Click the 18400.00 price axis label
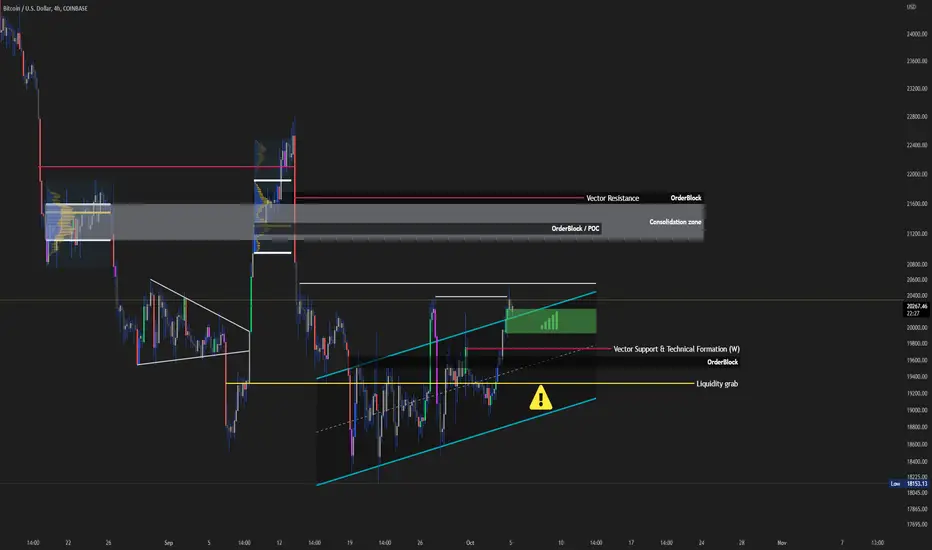The height and width of the screenshot is (550, 932). click(917, 461)
